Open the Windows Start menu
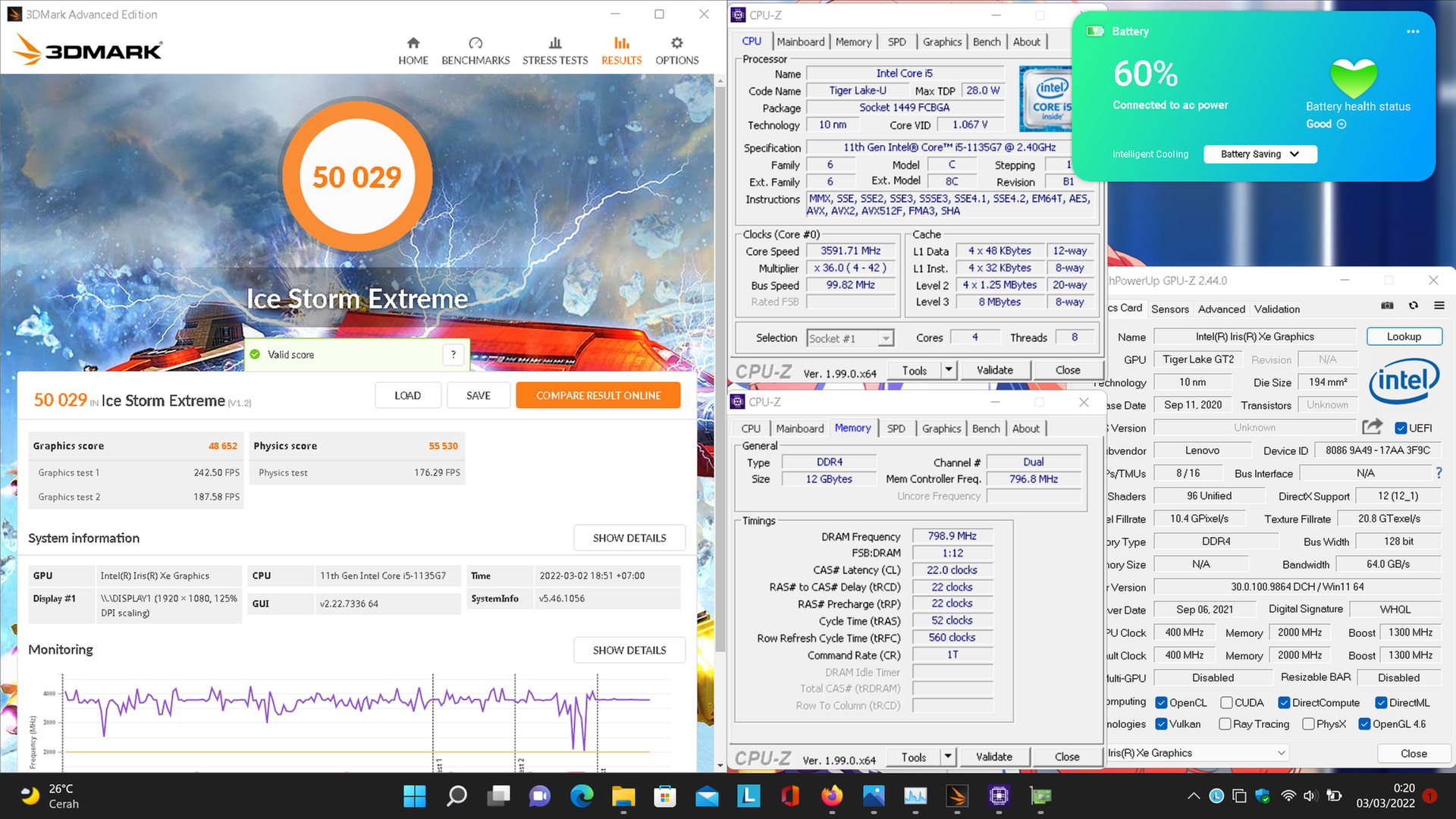The image size is (1456, 819). 415,795
